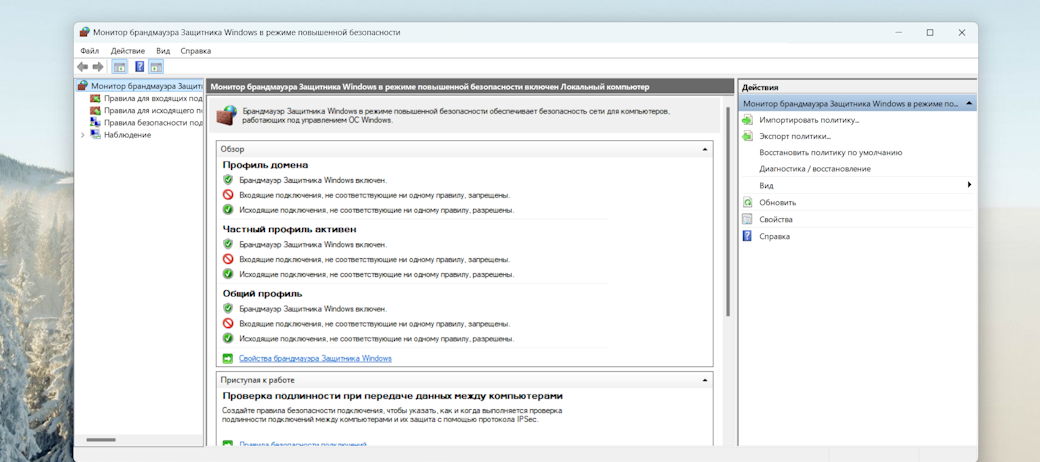Click the red blocked icon under Профиль домена
This screenshot has height=462, width=1040.
(x=228, y=195)
